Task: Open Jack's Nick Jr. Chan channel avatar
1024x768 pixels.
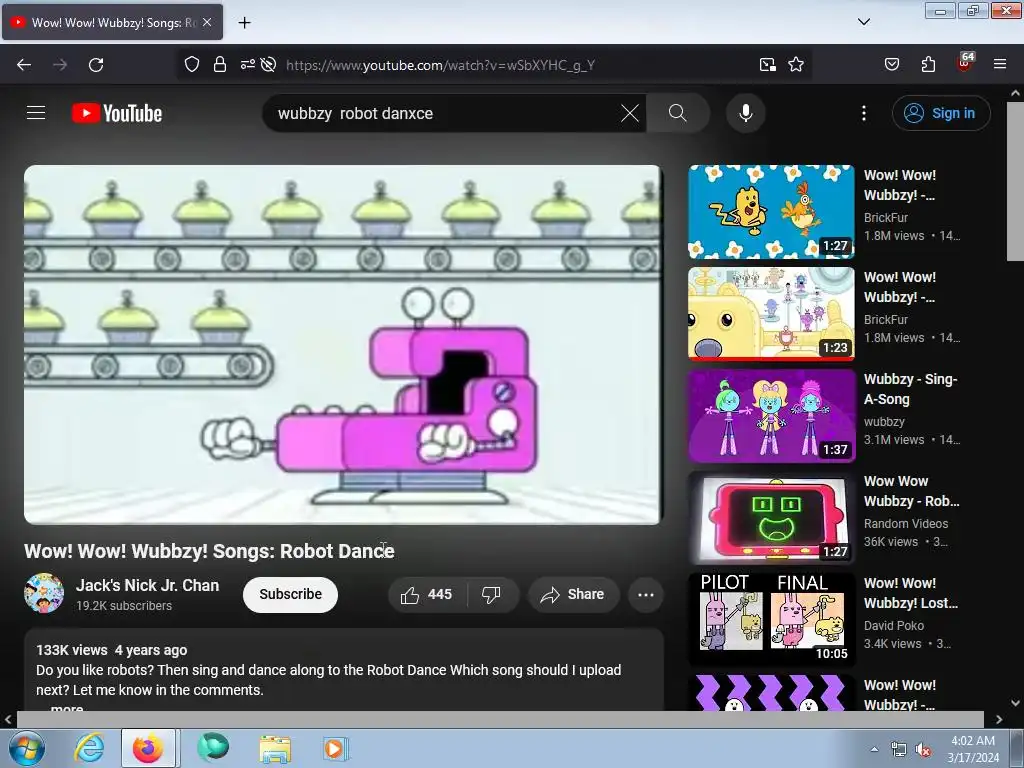Action: pos(44,593)
